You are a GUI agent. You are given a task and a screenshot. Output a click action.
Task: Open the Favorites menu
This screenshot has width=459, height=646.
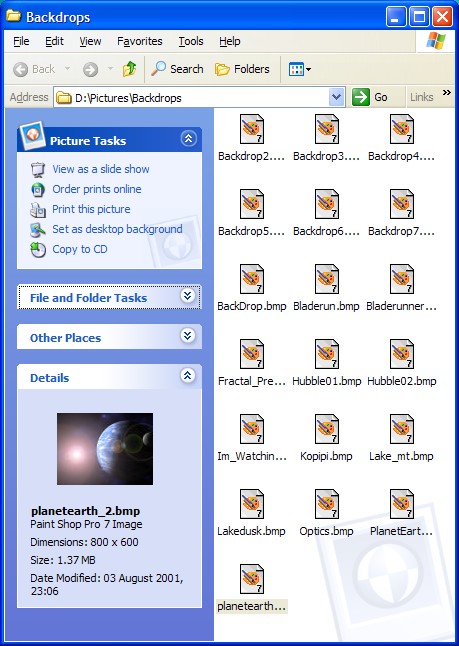click(x=140, y=41)
